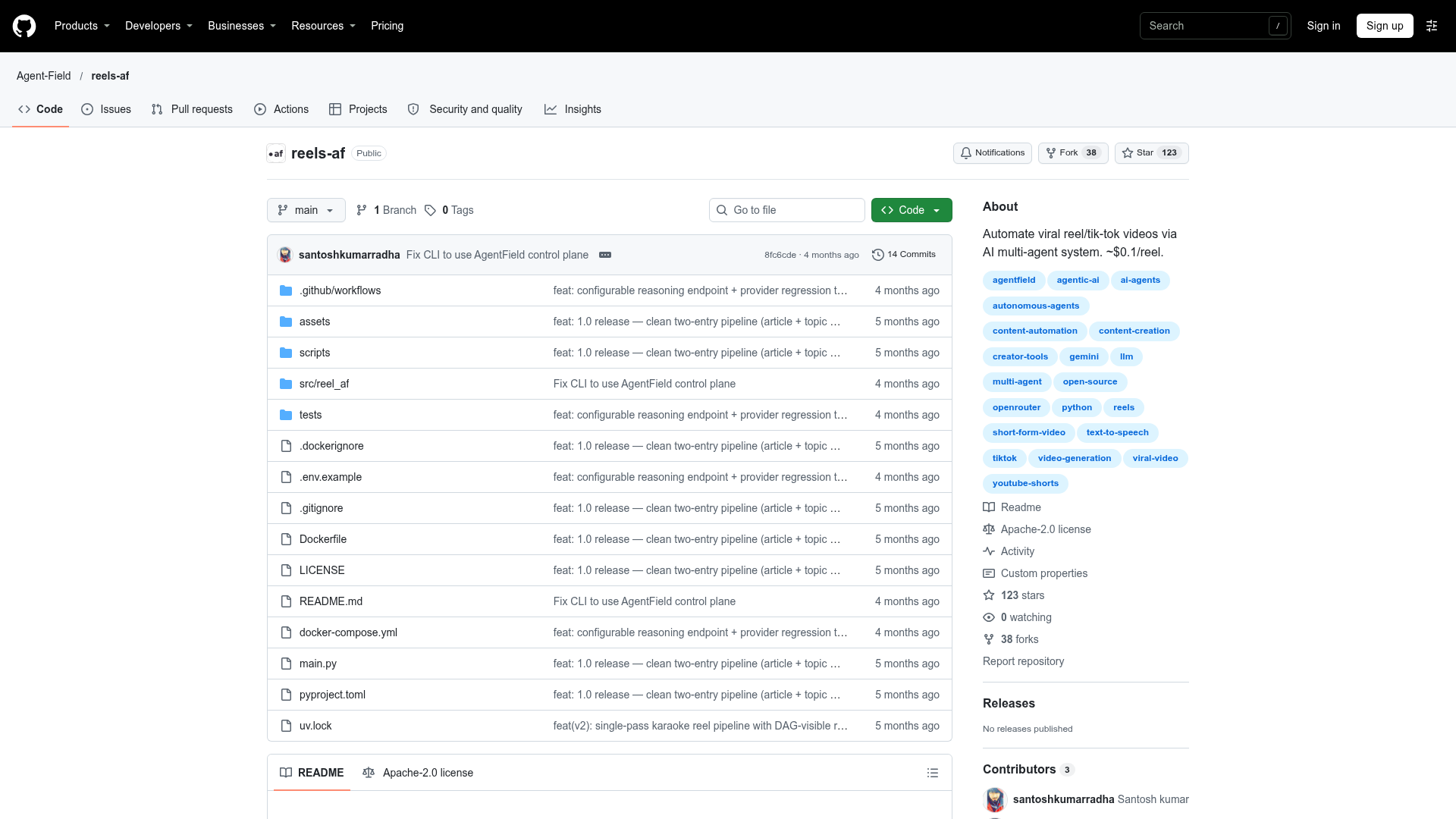1456x819 pixels.
Task: Focus the Go to file field
Action: pyautogui.click(x=786, y=210)
